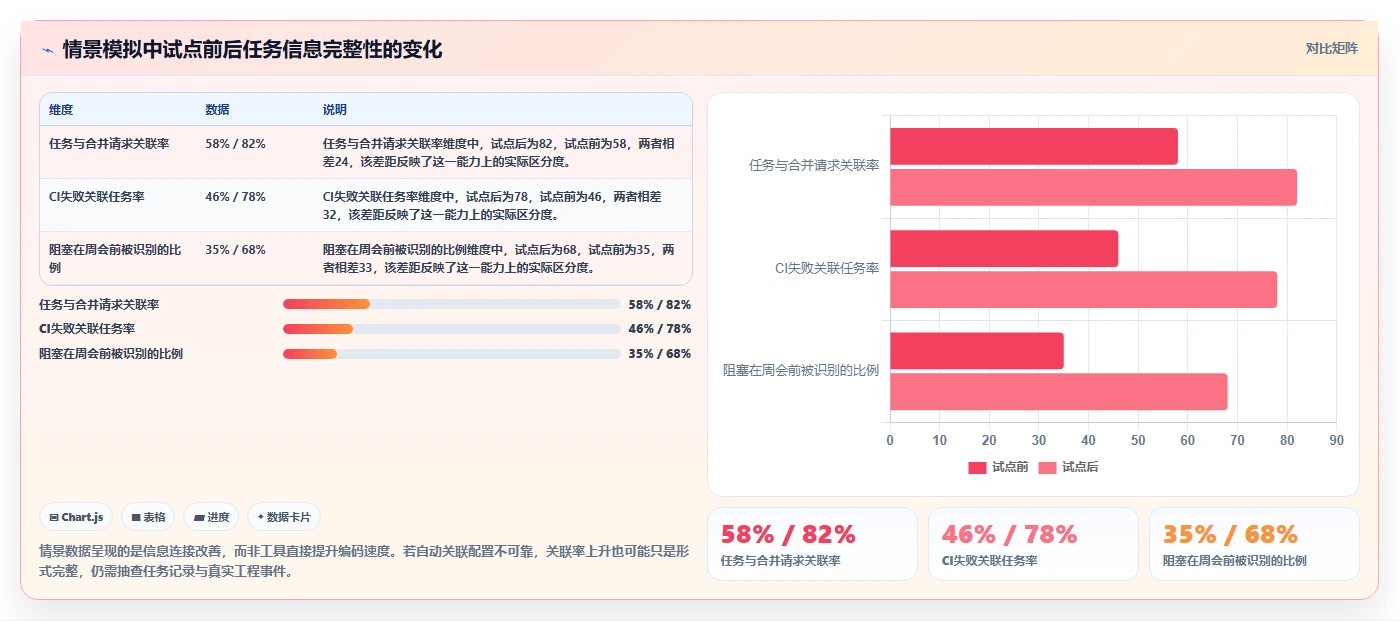The image size is (1399, 621).
Task: Click the 试点前 bar for 阻塞在周会前被识别的比例
Action: (977, 351)
